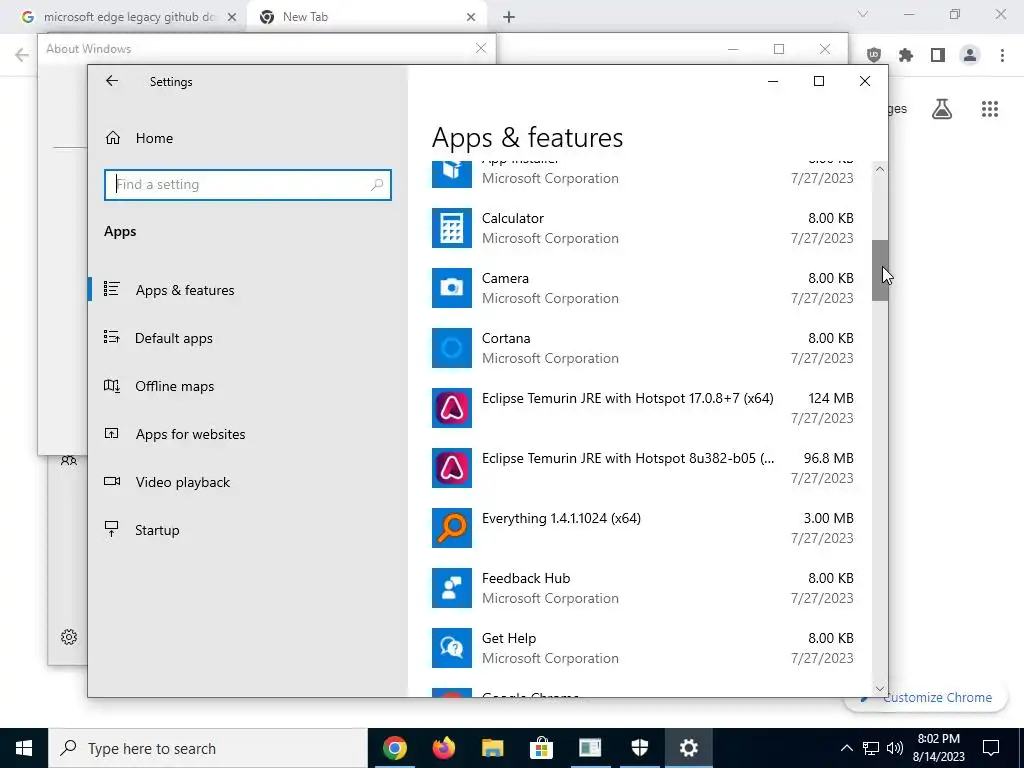Click the Cortana app icon
Viewport: 1024px width, 768px height.
(451, 348)
